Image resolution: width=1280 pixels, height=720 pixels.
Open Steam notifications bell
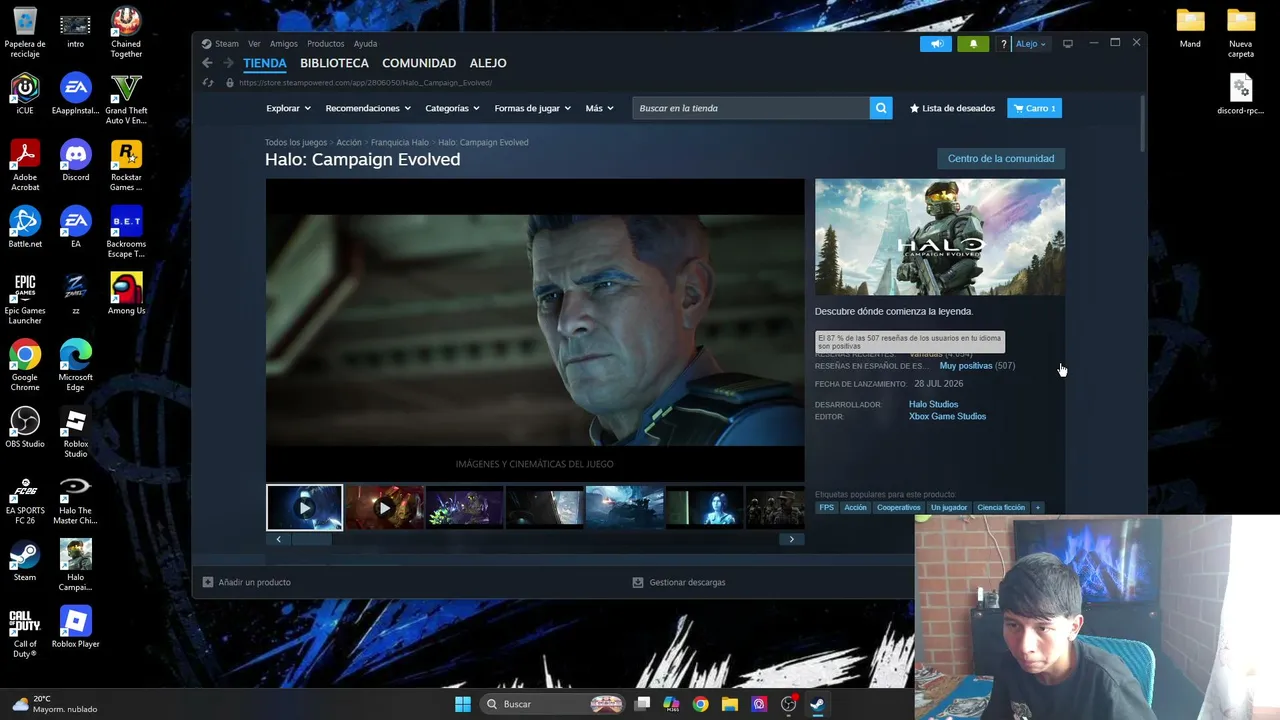[x=973, y=44]
